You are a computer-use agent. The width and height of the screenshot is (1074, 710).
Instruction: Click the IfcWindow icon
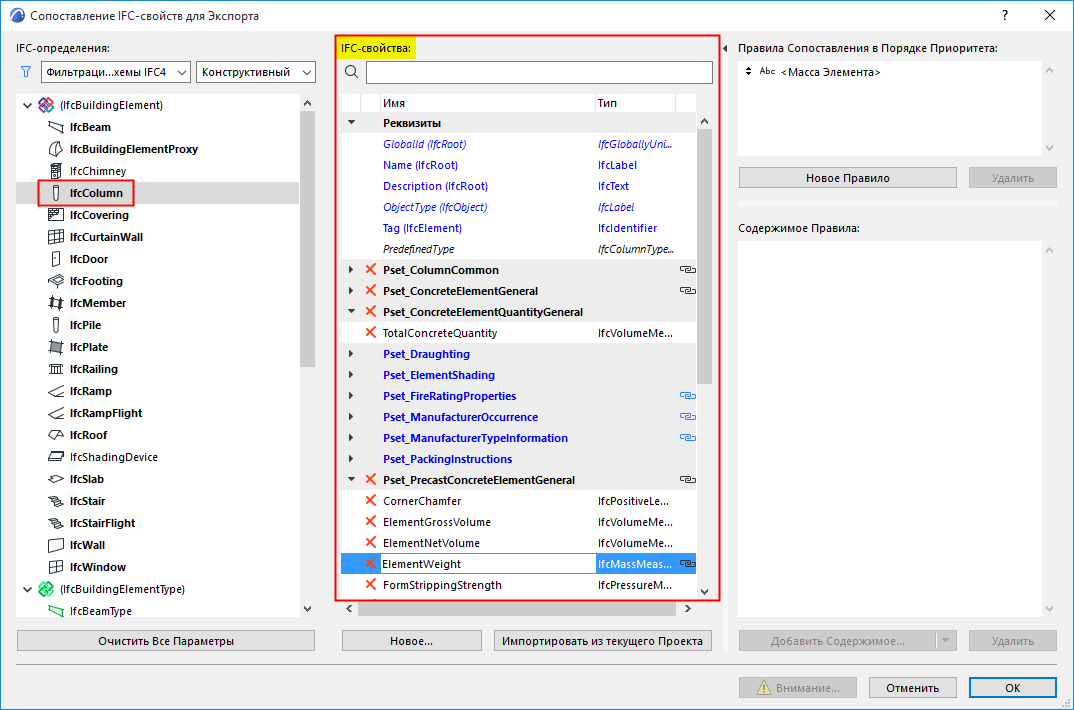[55, 567]
